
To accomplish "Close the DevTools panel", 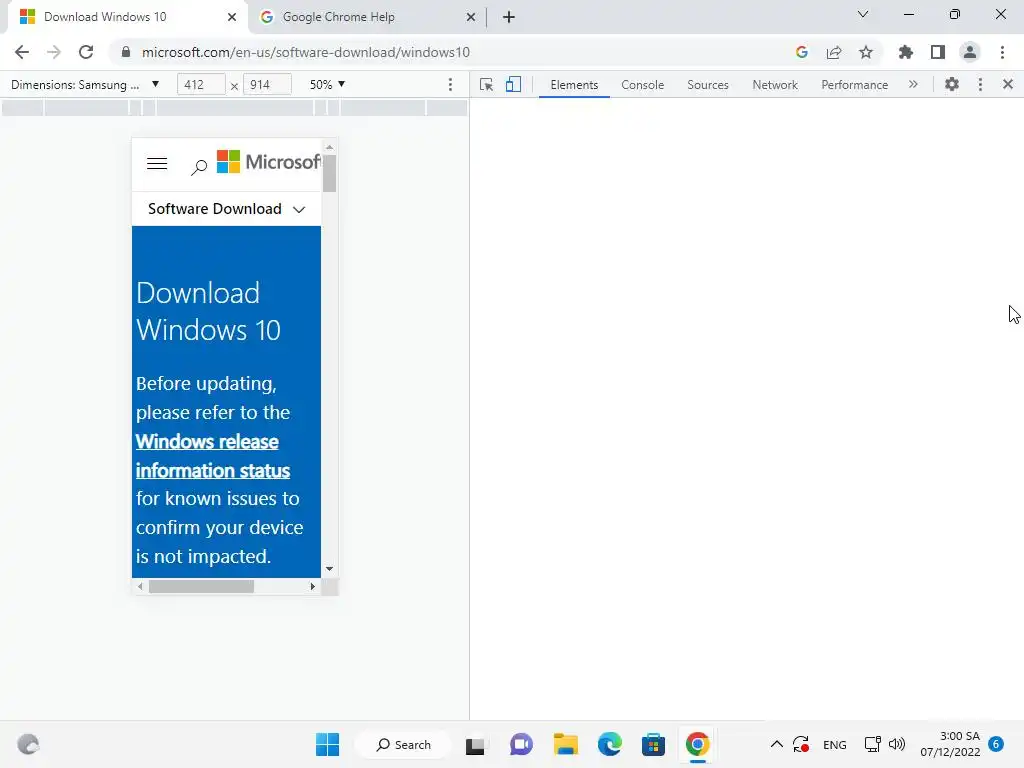I will pyautogui.click(x=1008, y=84).
